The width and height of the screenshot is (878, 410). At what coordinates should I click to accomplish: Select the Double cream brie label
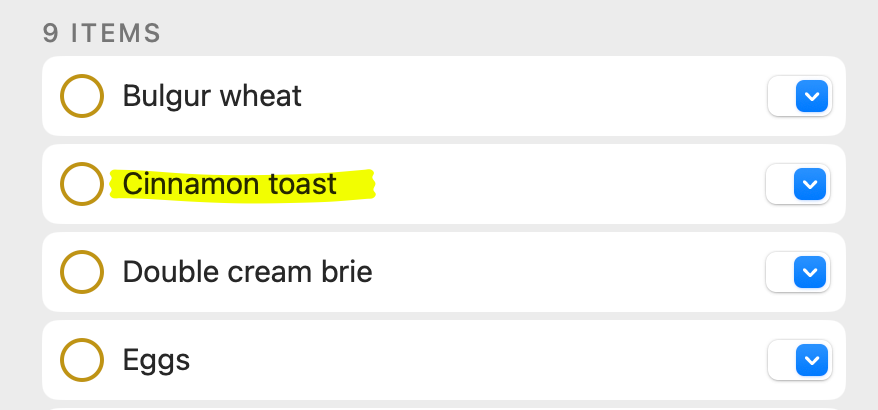247,272
